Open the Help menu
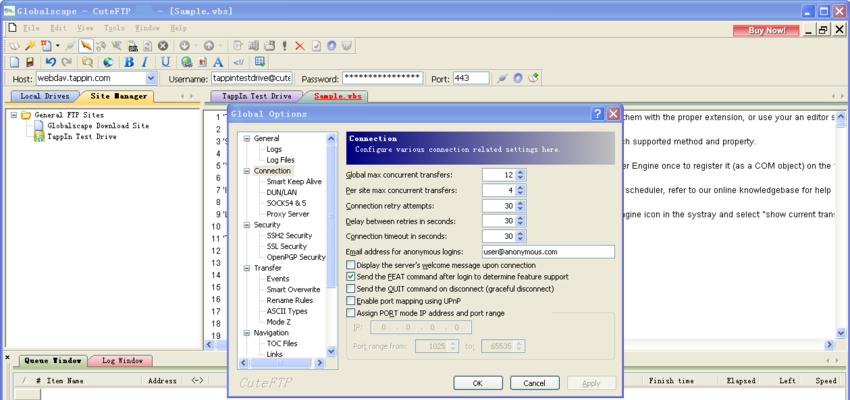The height and width of the screenshot is (400, 850). [x=178, y=28]
